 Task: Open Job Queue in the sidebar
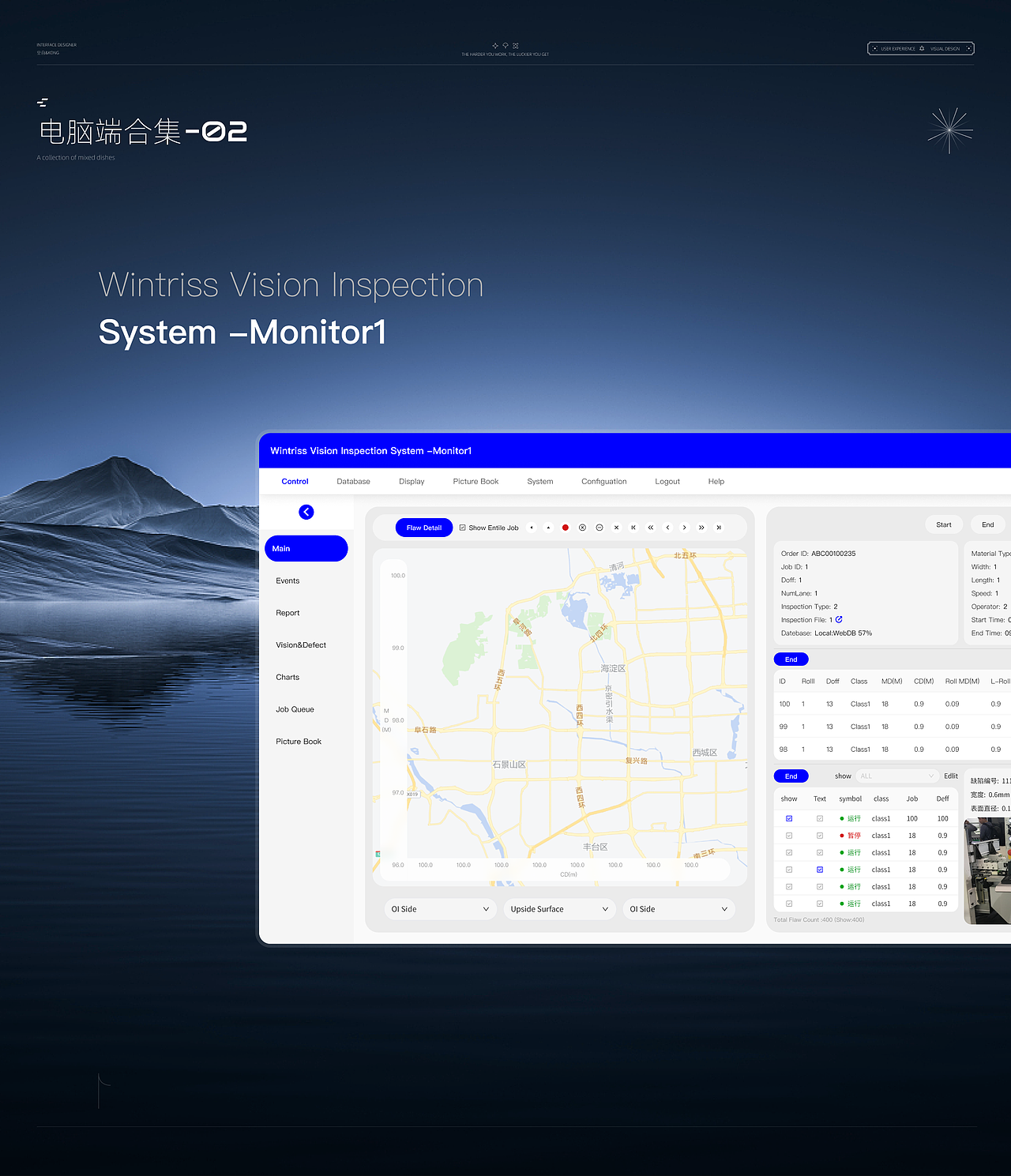295,710
